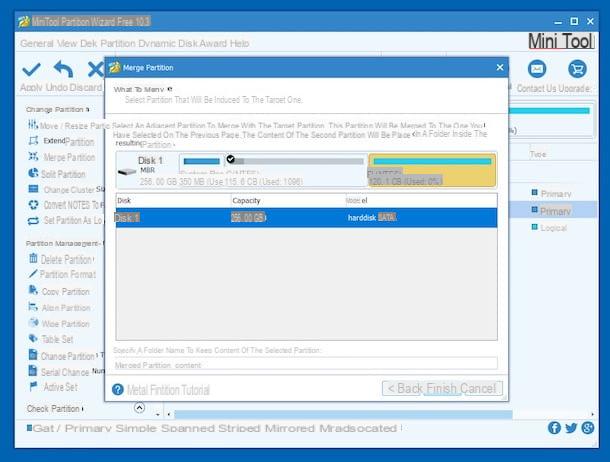Open the Merge Partition Tutorial link
The height and width of the screenshot is (462, 610).
click(x=168, y=390)
